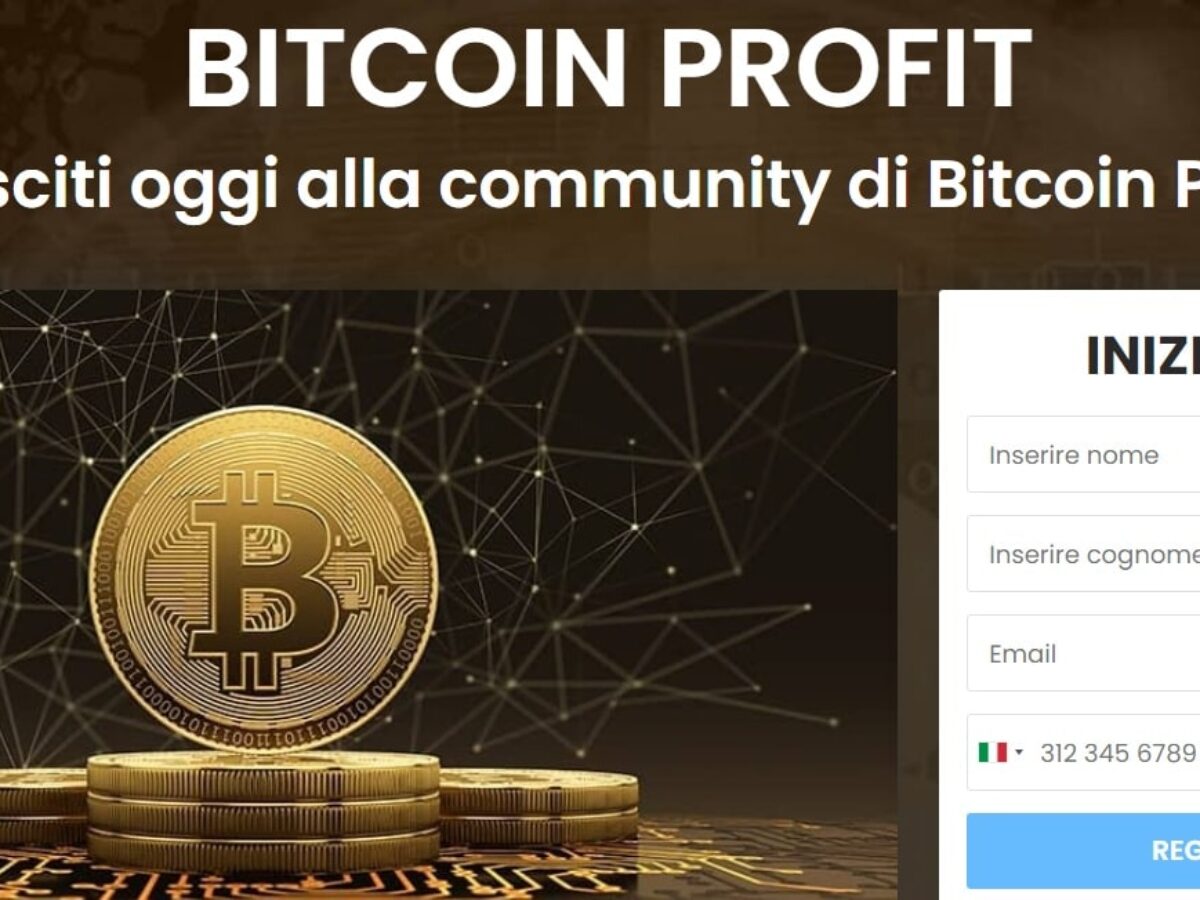Open the country code dropdown arrow
The width and height of the screenshot is (1200, 900).
(1019, 752)
